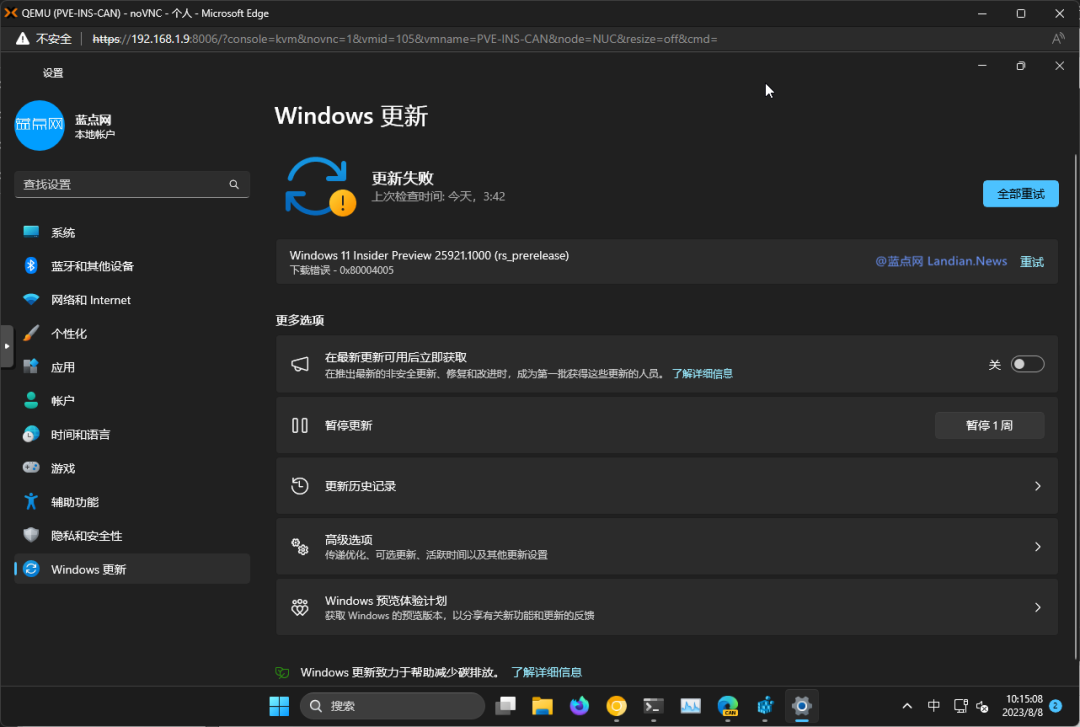The width and height of the screenshot is (1080, 727).
Task: Open Task View on the taskbar
Action: [506, 706]
